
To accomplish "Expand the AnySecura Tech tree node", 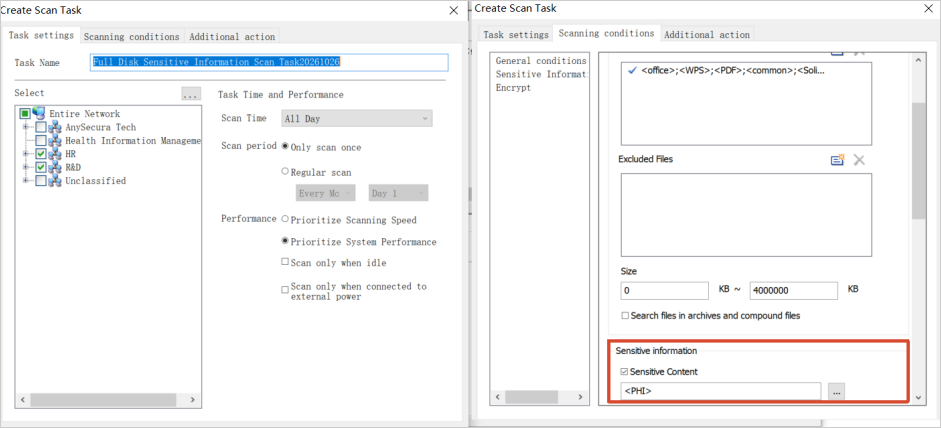I will click(25, 127).
